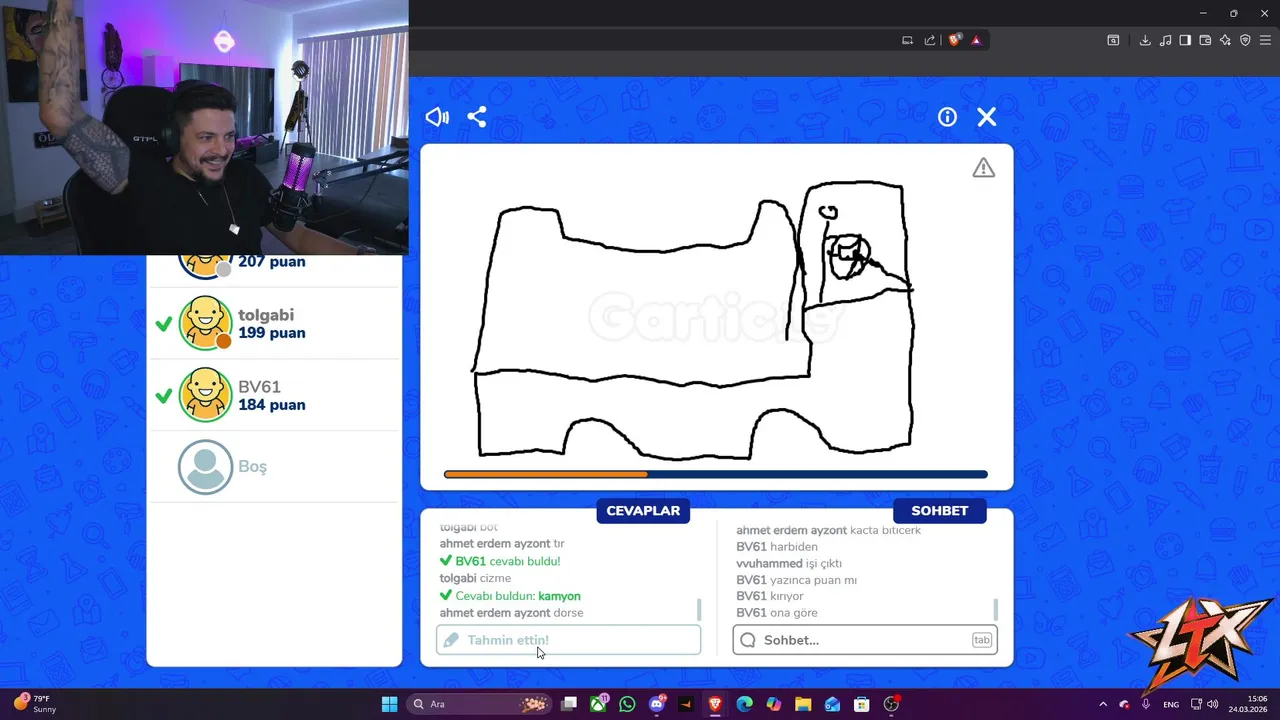Click the 'BV61 harbiden' chat line
The width and height of the screenshot is (1280, 720).
pos(777,547)
